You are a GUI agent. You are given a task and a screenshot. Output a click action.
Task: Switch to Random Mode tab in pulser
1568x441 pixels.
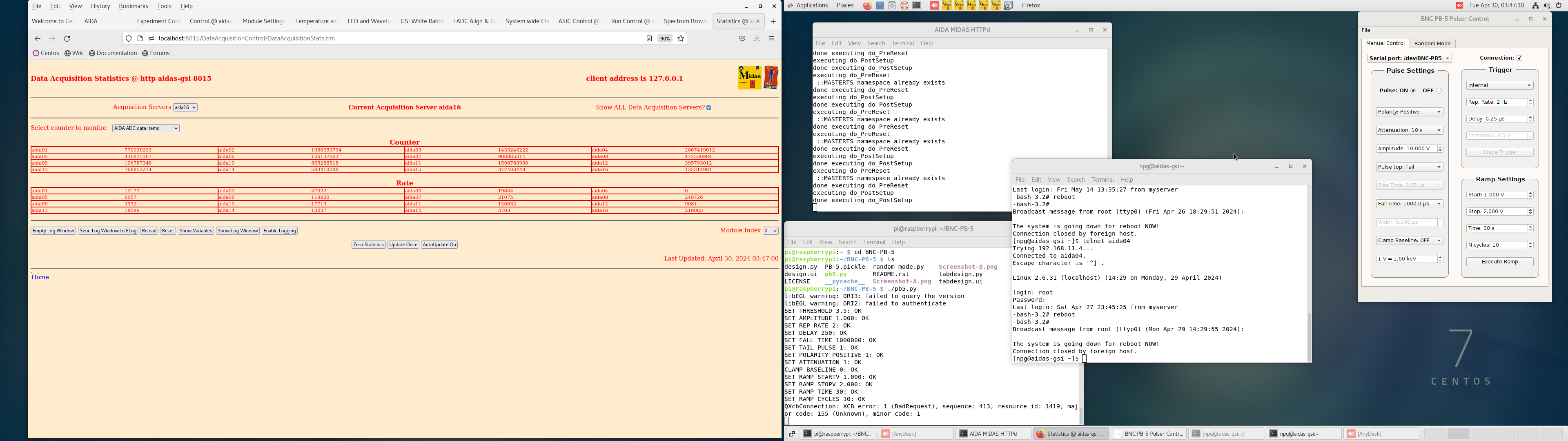pos(1432,44)
